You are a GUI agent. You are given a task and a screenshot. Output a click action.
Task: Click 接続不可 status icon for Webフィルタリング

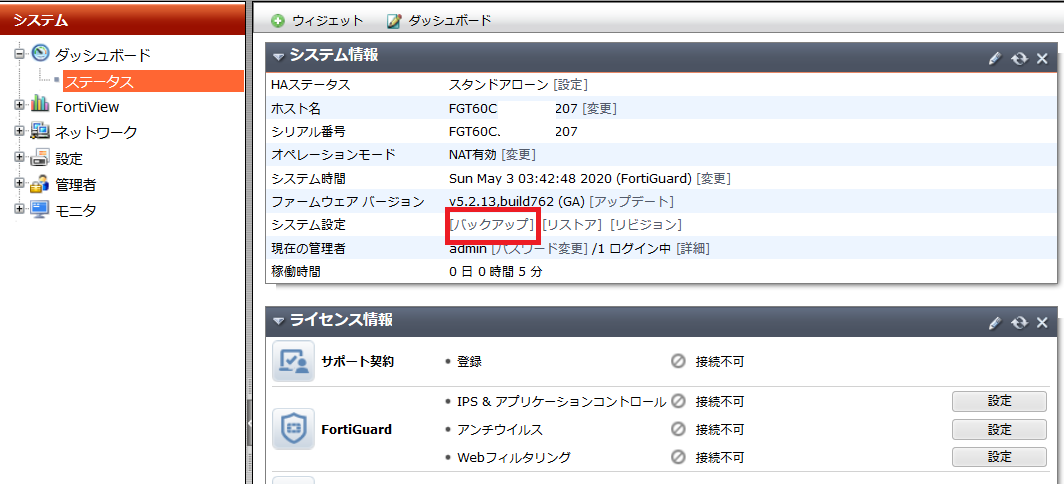click(678, 458)
